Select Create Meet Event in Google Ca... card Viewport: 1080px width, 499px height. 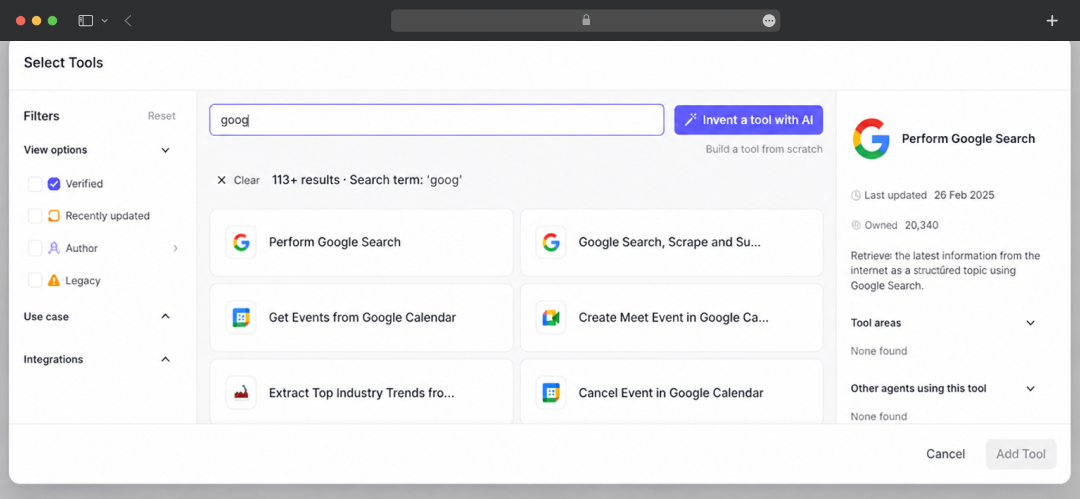click(x=672, y=318)
